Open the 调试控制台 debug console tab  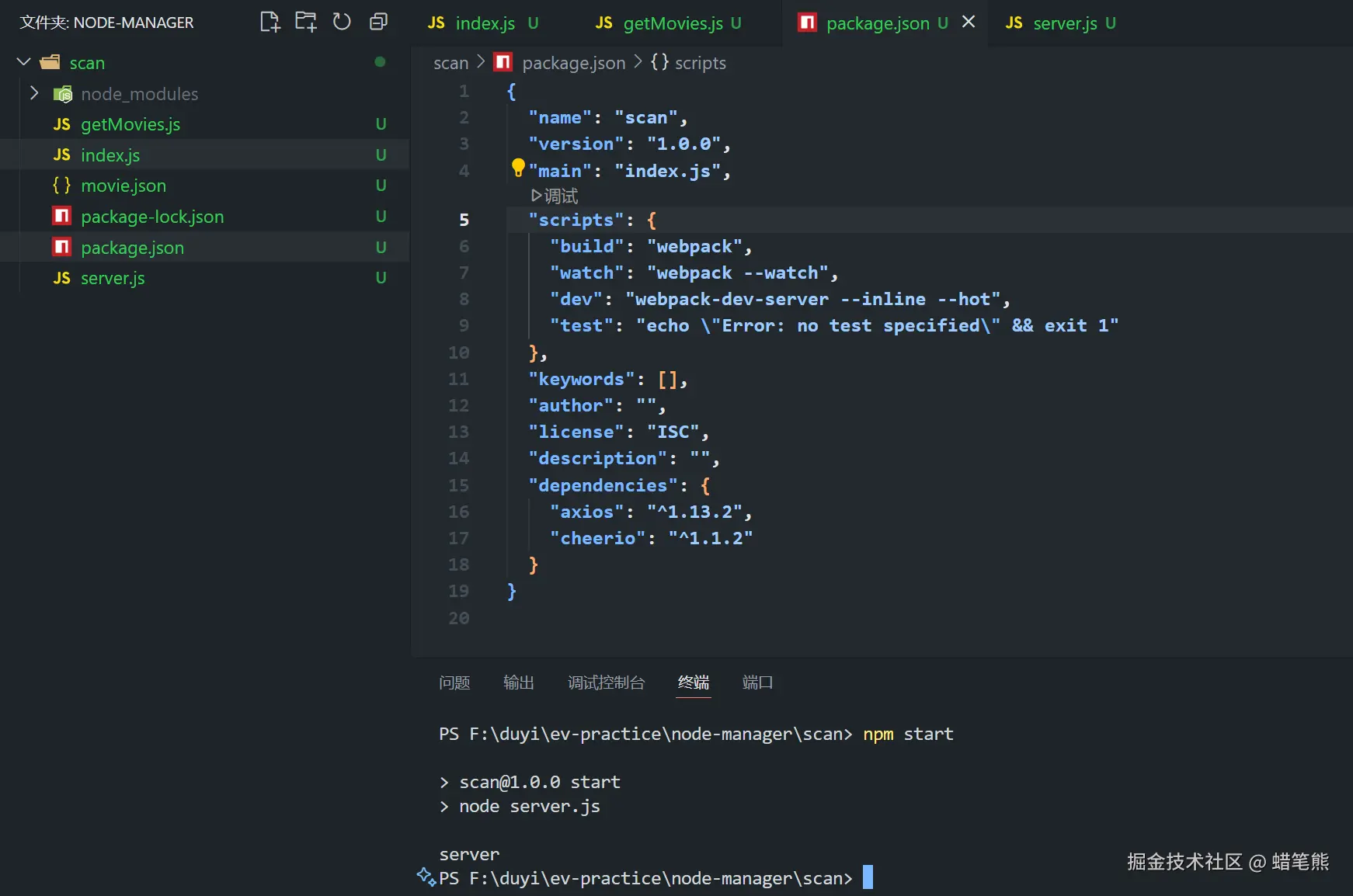pos(606,682)
